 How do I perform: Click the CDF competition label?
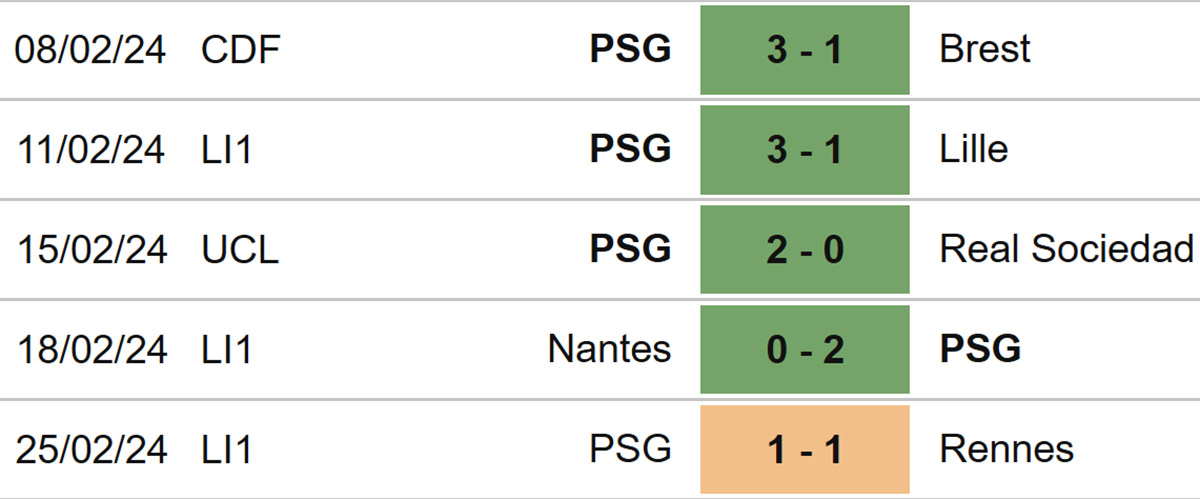click(239, 49)
